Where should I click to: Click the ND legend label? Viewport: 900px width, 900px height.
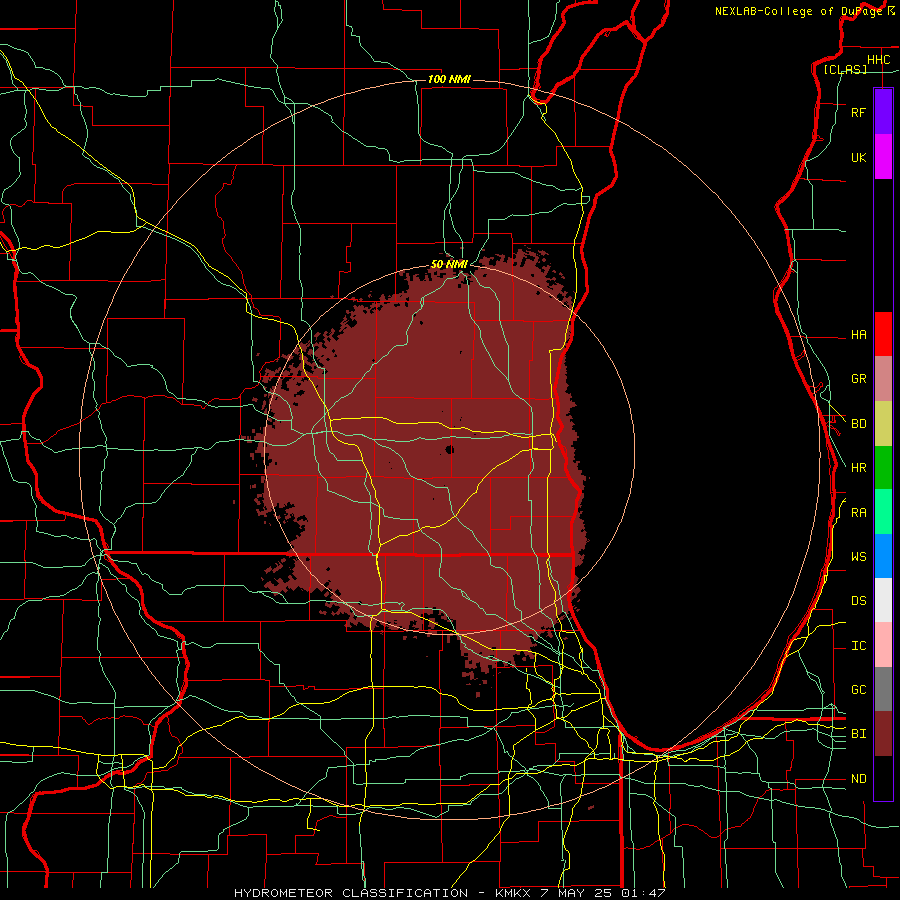click(859, 779)
